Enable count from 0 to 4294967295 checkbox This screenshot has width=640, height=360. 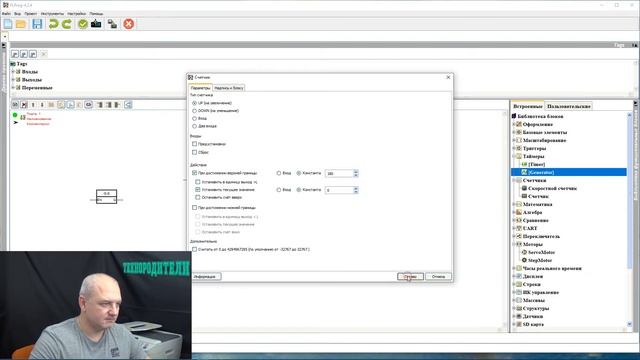[194, 249]
